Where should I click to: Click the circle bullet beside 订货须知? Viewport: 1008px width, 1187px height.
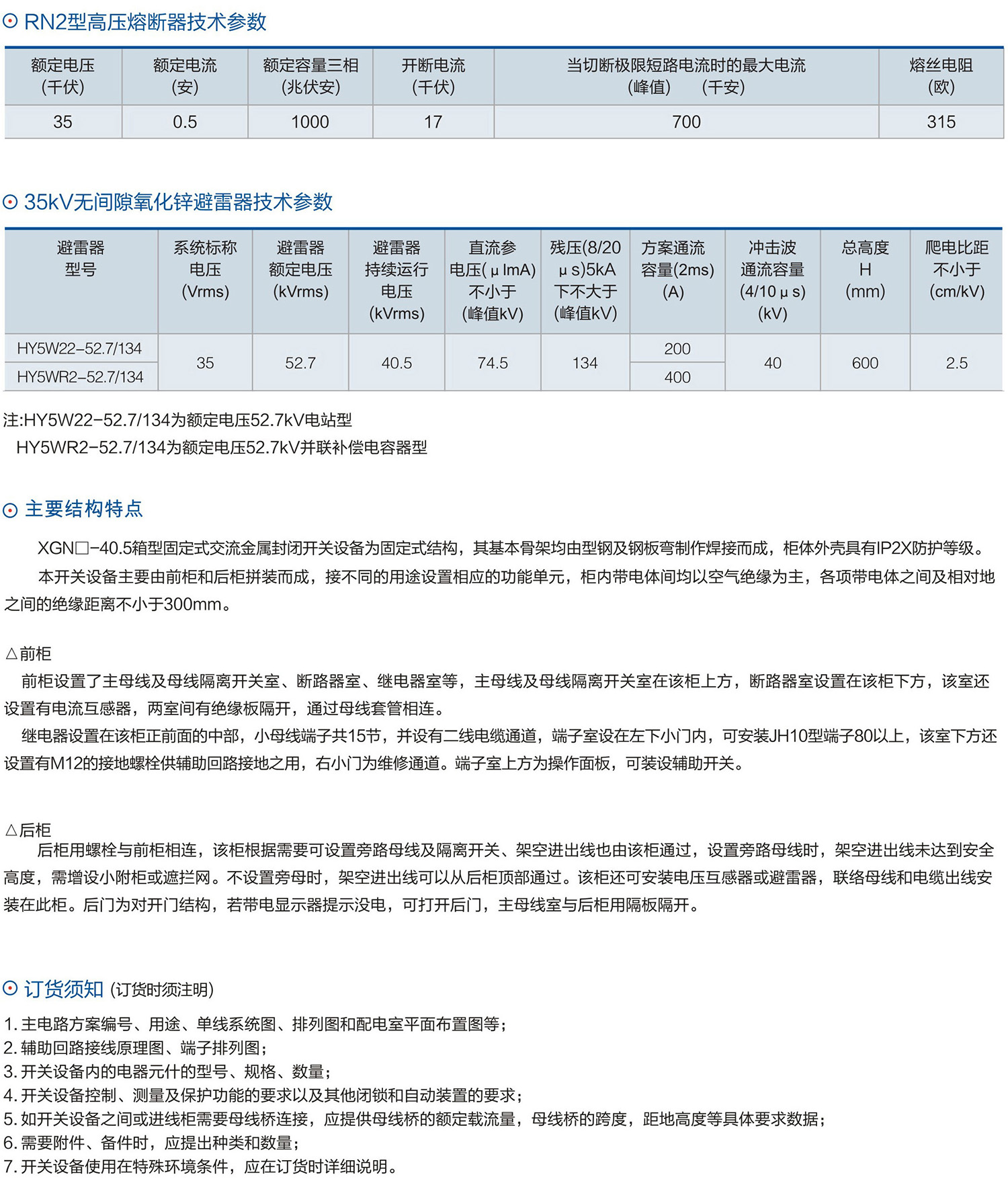(10, 989)
